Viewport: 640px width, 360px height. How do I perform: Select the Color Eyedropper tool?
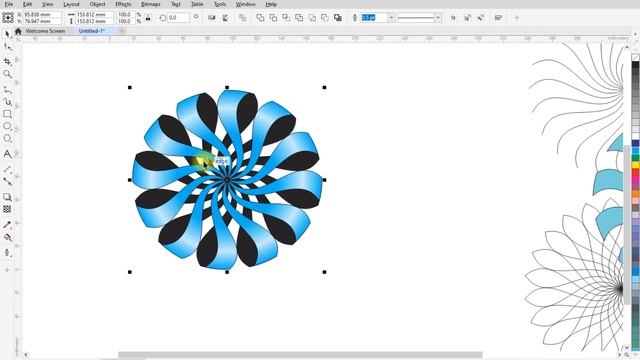point(7,225)
